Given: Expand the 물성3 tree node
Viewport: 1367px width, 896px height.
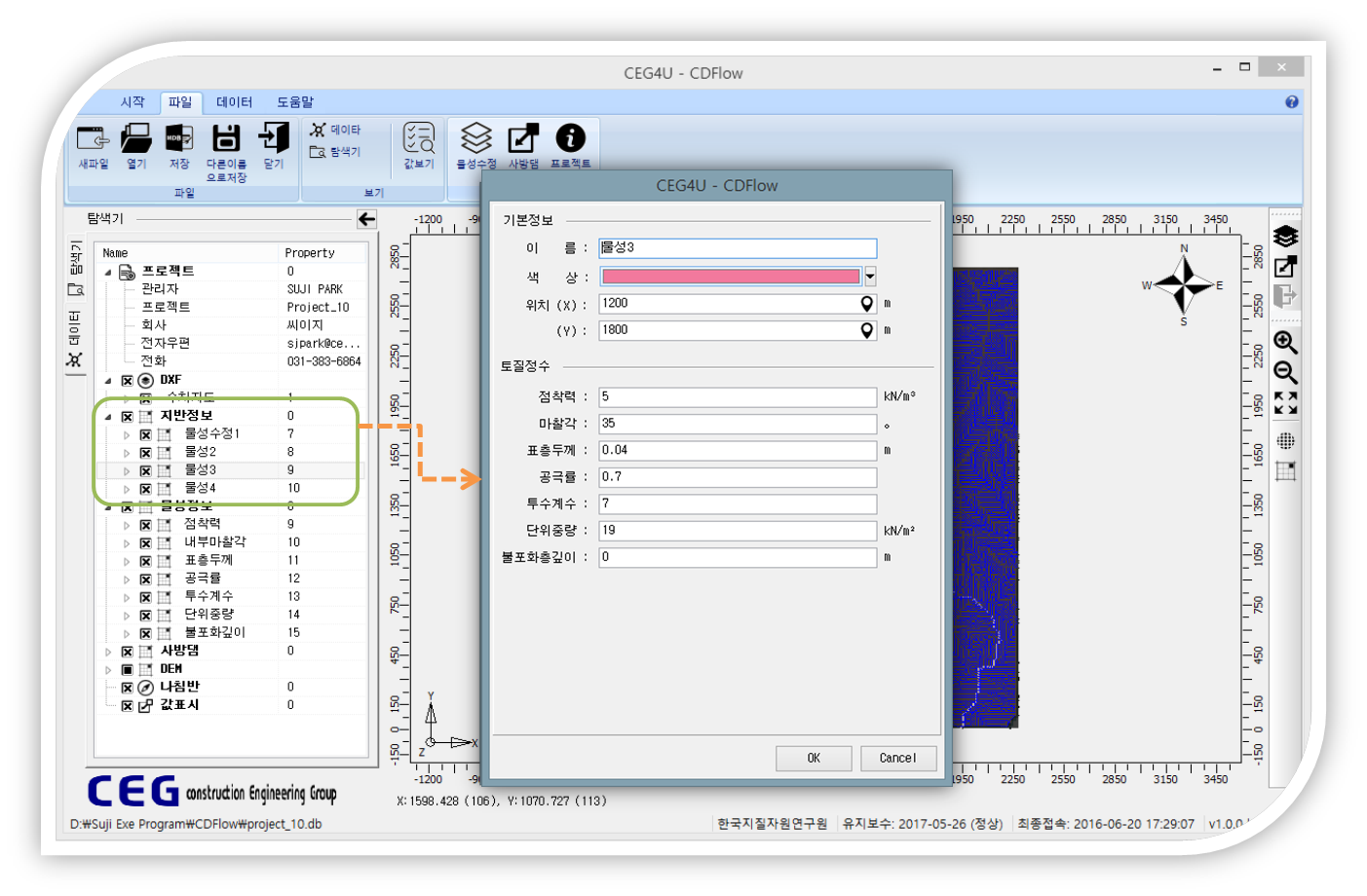Looking at the screenshot, I should [127, 471].
